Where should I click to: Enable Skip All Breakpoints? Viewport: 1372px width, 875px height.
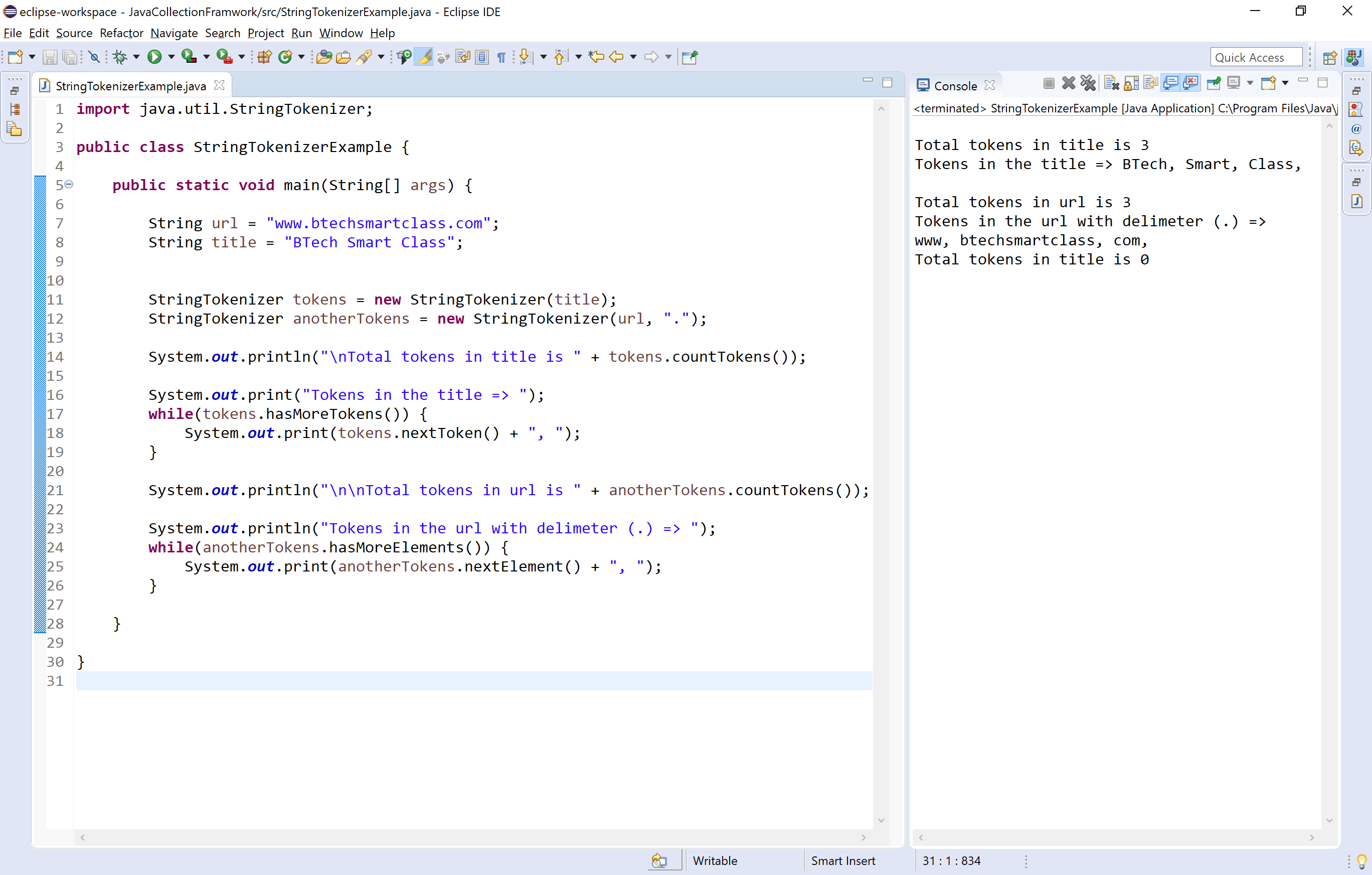point(95,56)
